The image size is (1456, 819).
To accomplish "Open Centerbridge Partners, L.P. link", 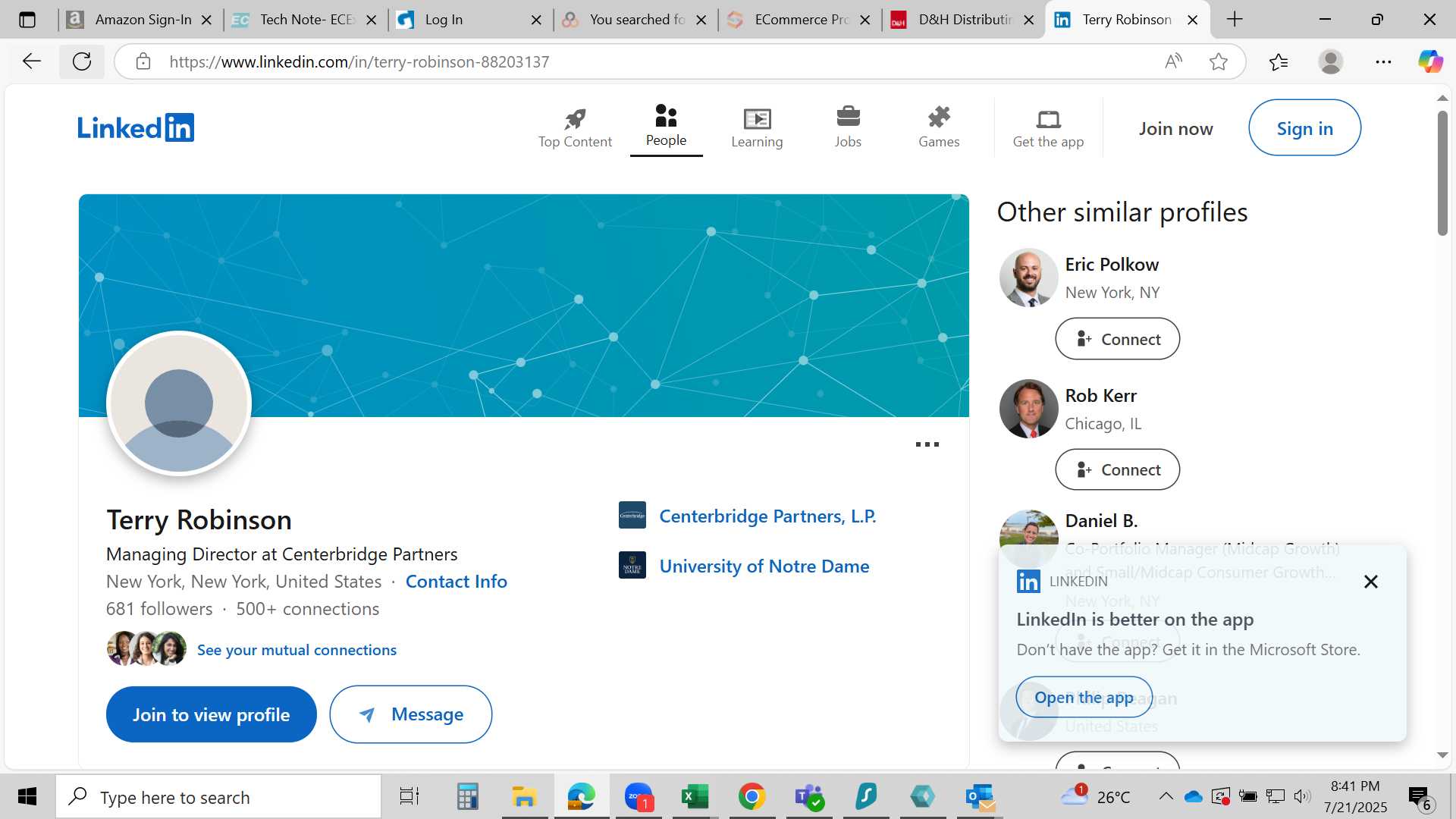I will 767,516.
